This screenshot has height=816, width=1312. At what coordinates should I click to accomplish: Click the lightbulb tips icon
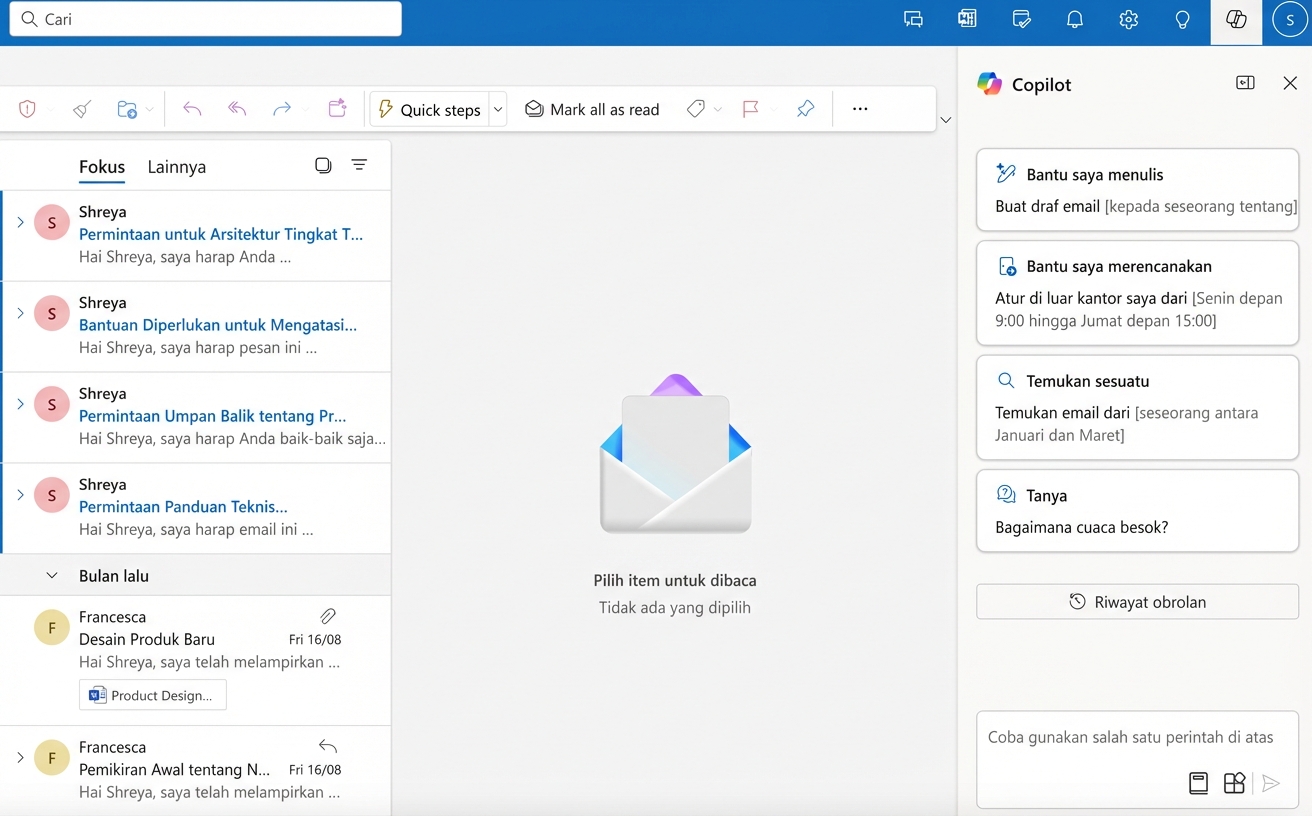pyautogui.click(x=1182, y=20)
